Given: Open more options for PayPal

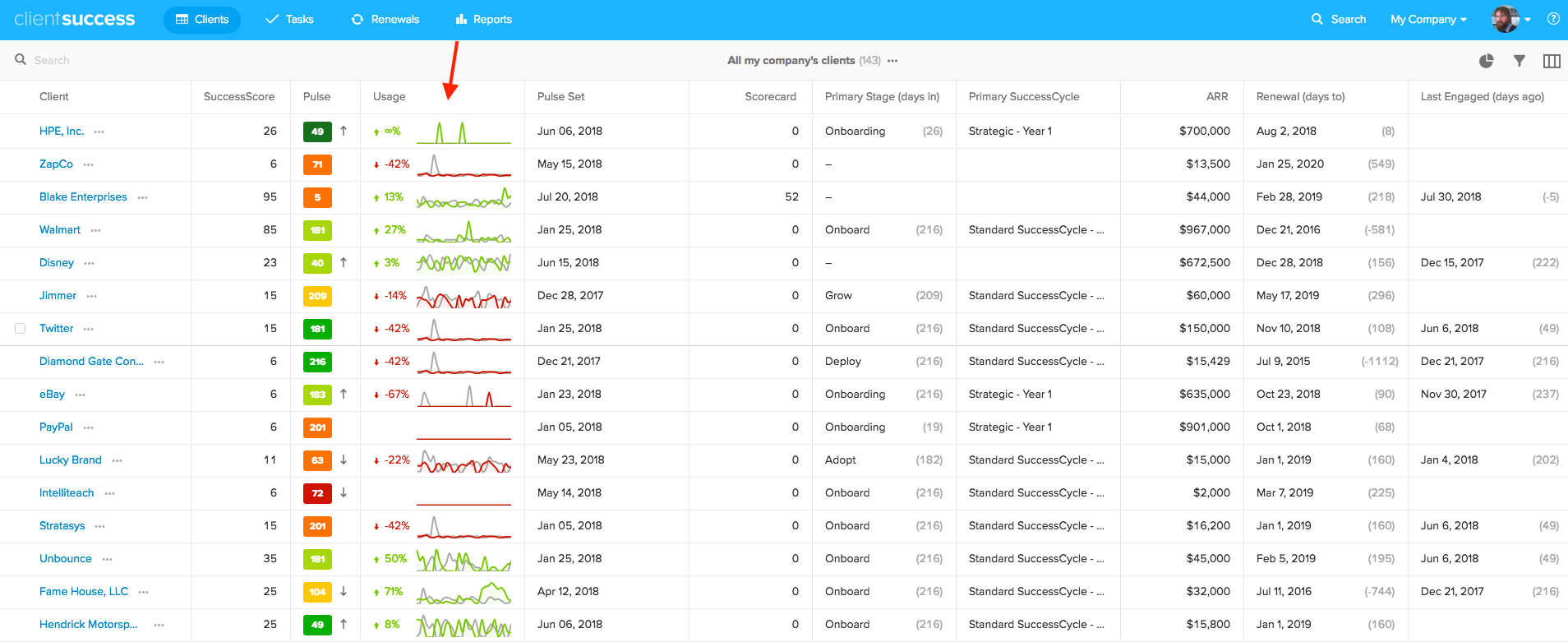Looking at the screenshot, I should [x=89, y=428].
